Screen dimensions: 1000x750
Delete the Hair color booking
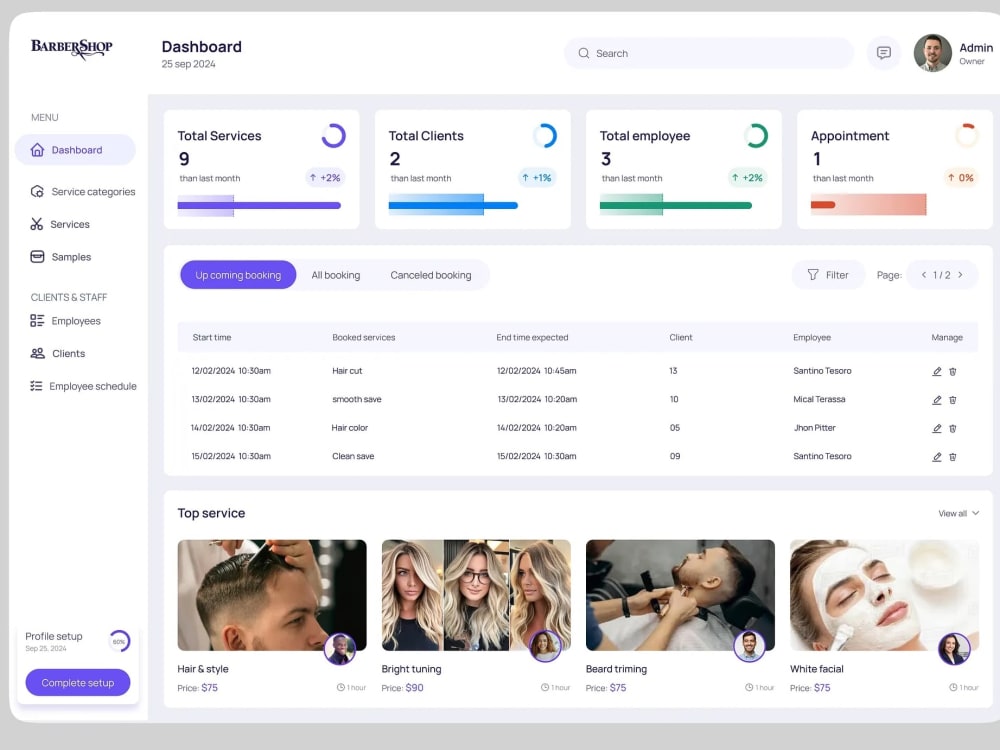[x=953, y=429]
